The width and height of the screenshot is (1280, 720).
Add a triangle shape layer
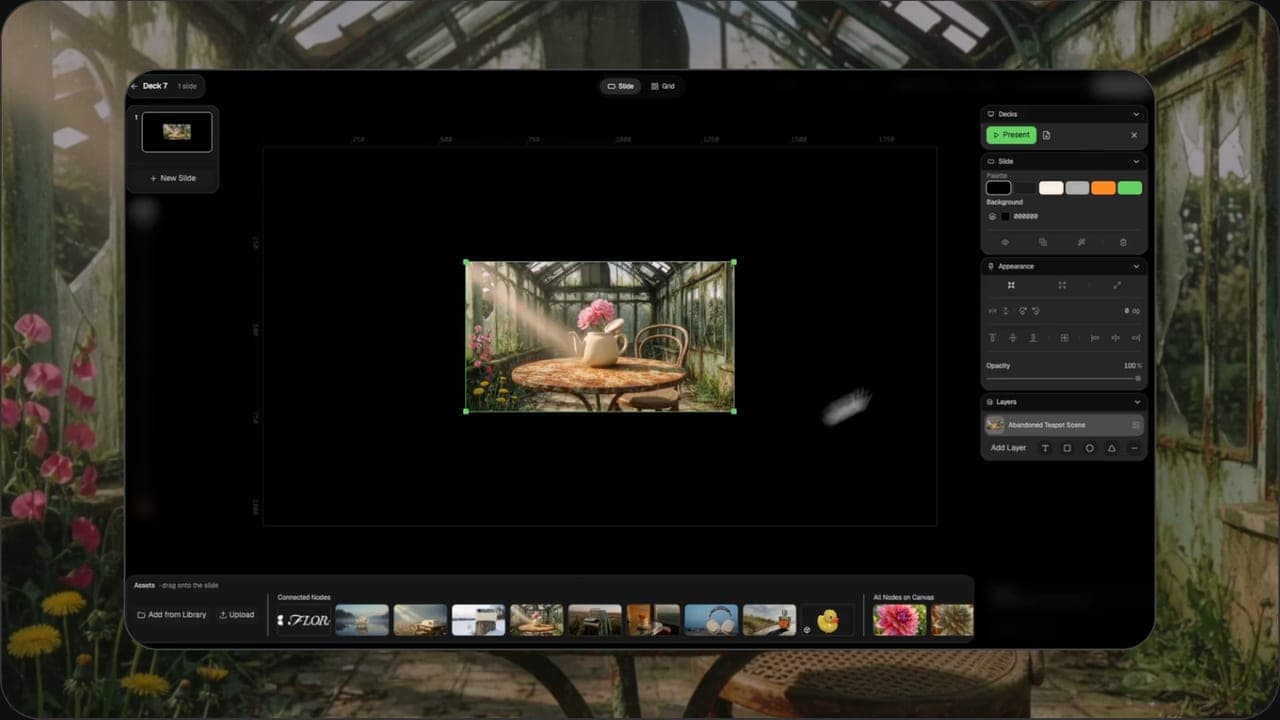pos(1111,449)
